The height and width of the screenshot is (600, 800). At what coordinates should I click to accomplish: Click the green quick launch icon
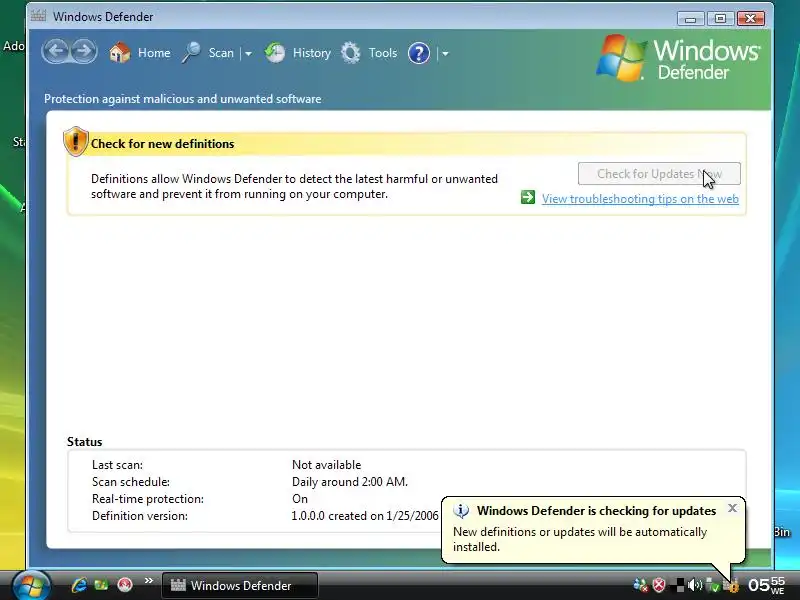(102, 585)
